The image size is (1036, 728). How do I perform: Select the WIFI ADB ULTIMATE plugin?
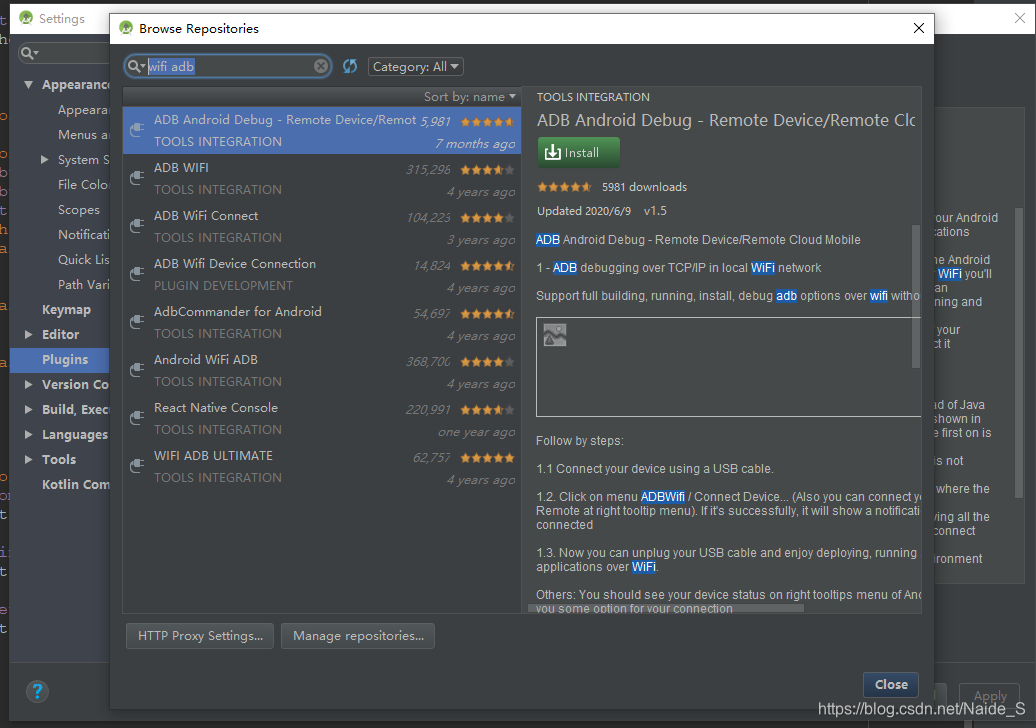322,466
